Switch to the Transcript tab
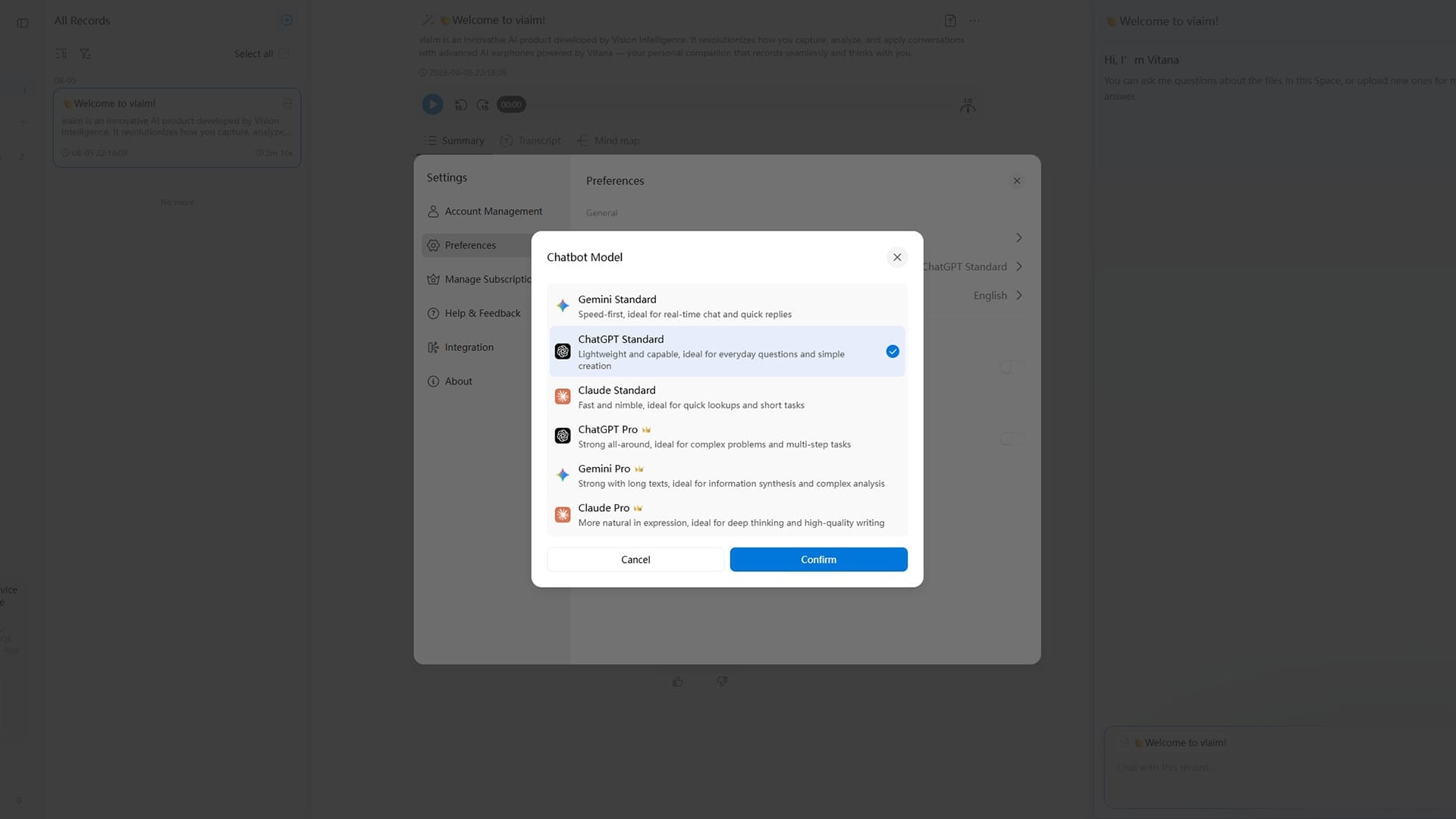Screen dimensions: 1456x819 (x=531, y=141)
